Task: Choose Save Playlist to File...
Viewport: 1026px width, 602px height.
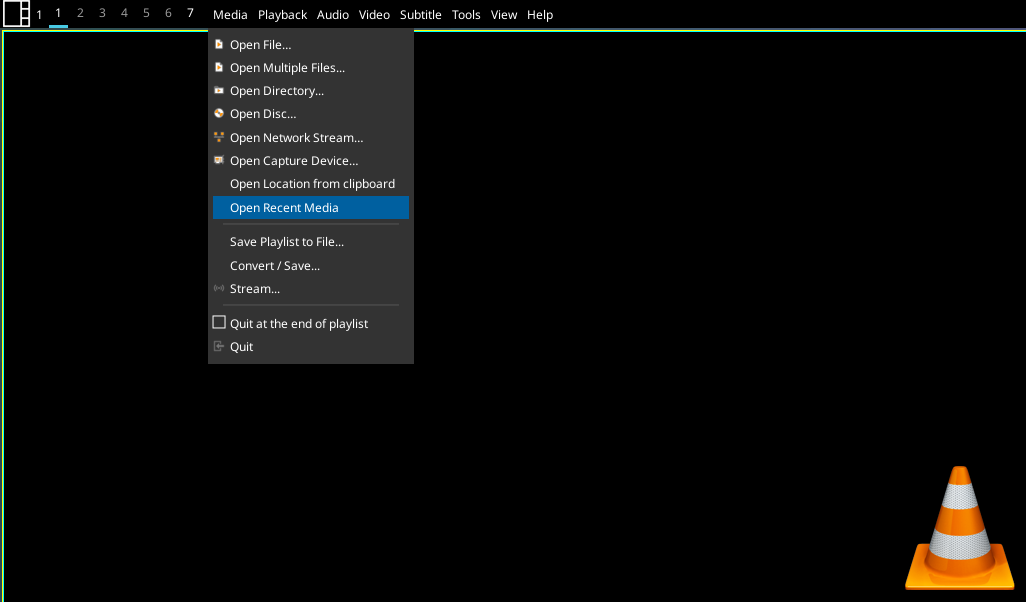Action: (x=311, y=241)
